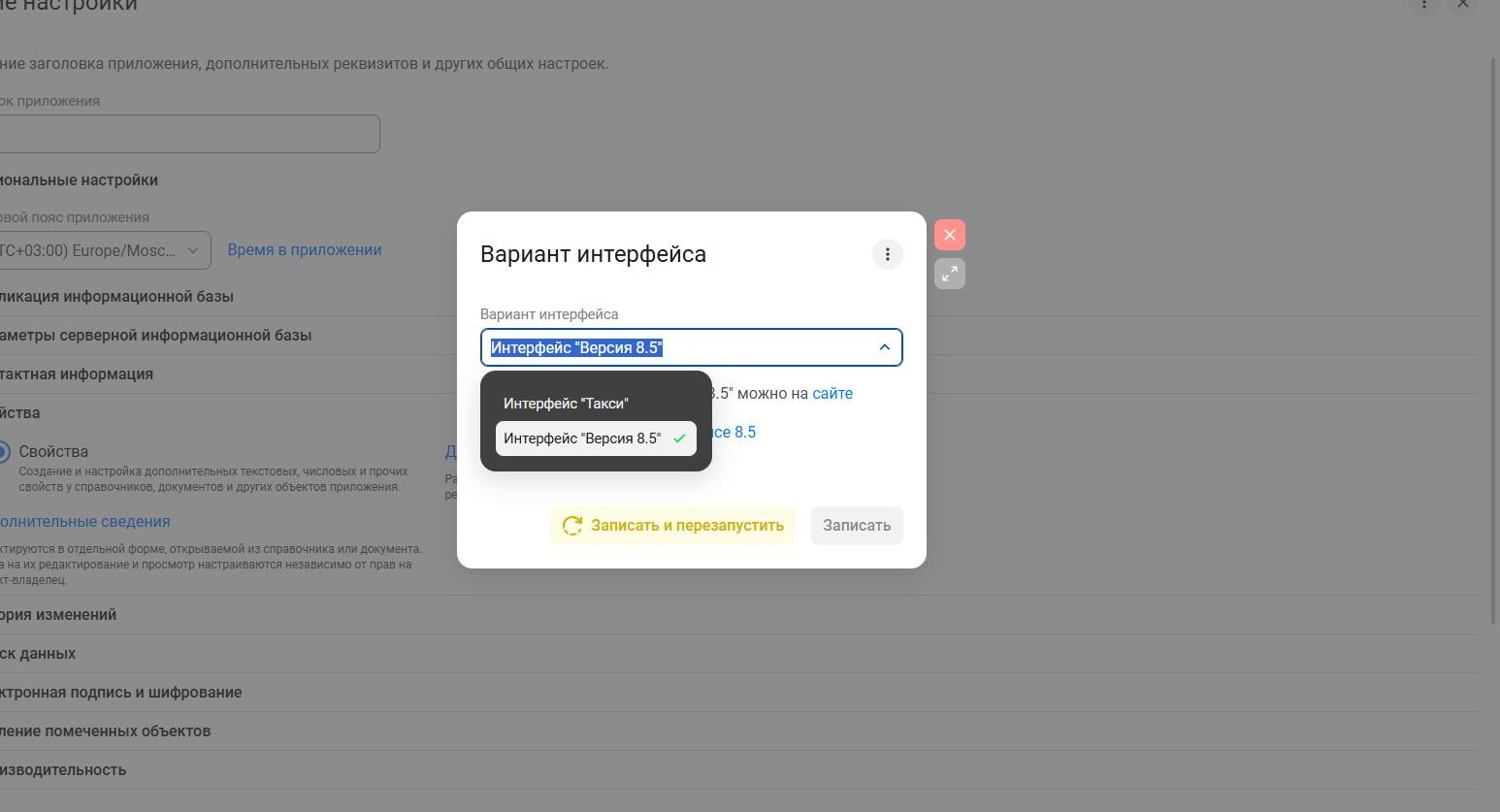Open the сайте hyperlink

(832, 394)
